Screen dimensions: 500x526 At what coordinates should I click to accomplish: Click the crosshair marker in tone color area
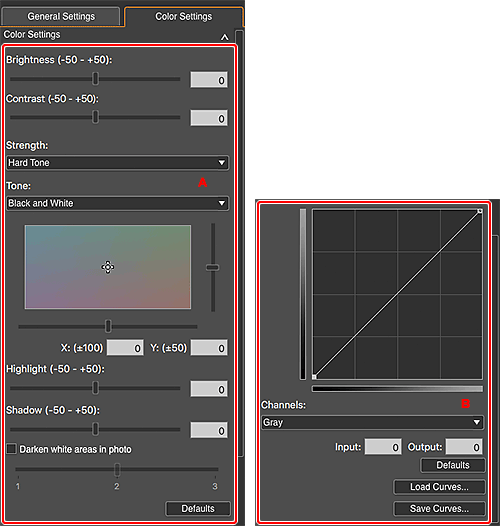pyautogui.click(x=108, y=267)
